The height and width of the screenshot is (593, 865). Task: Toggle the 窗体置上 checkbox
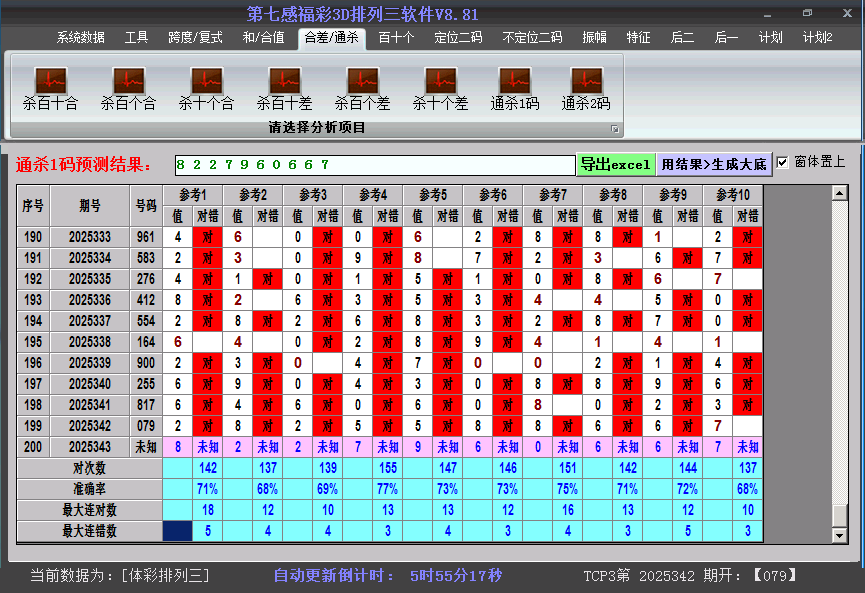tap(783, 162)
